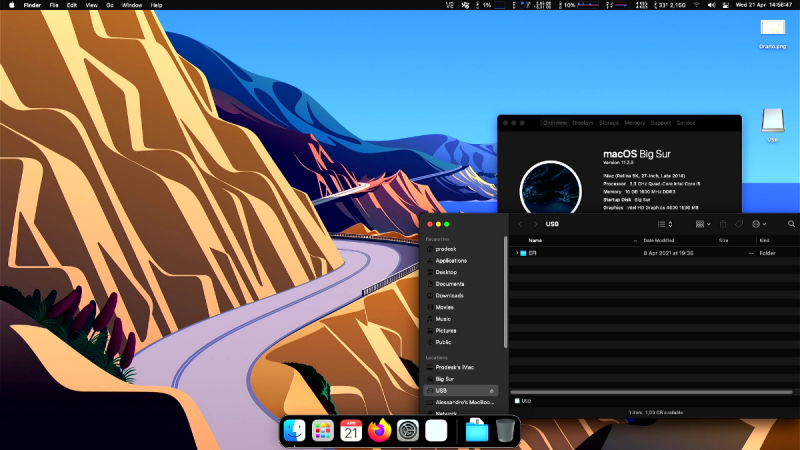Eject the USB drive in the sidebar
Viewport: 800px width, 450px height.
(x=492, y=390)
